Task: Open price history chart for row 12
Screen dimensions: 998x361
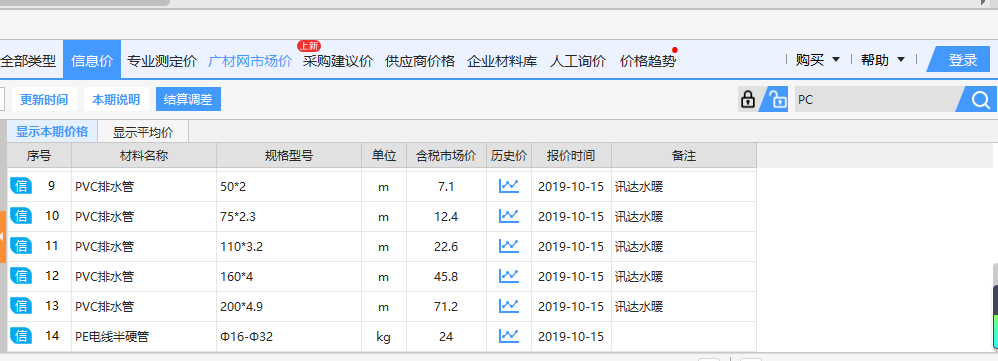Action: click(509, 276)
